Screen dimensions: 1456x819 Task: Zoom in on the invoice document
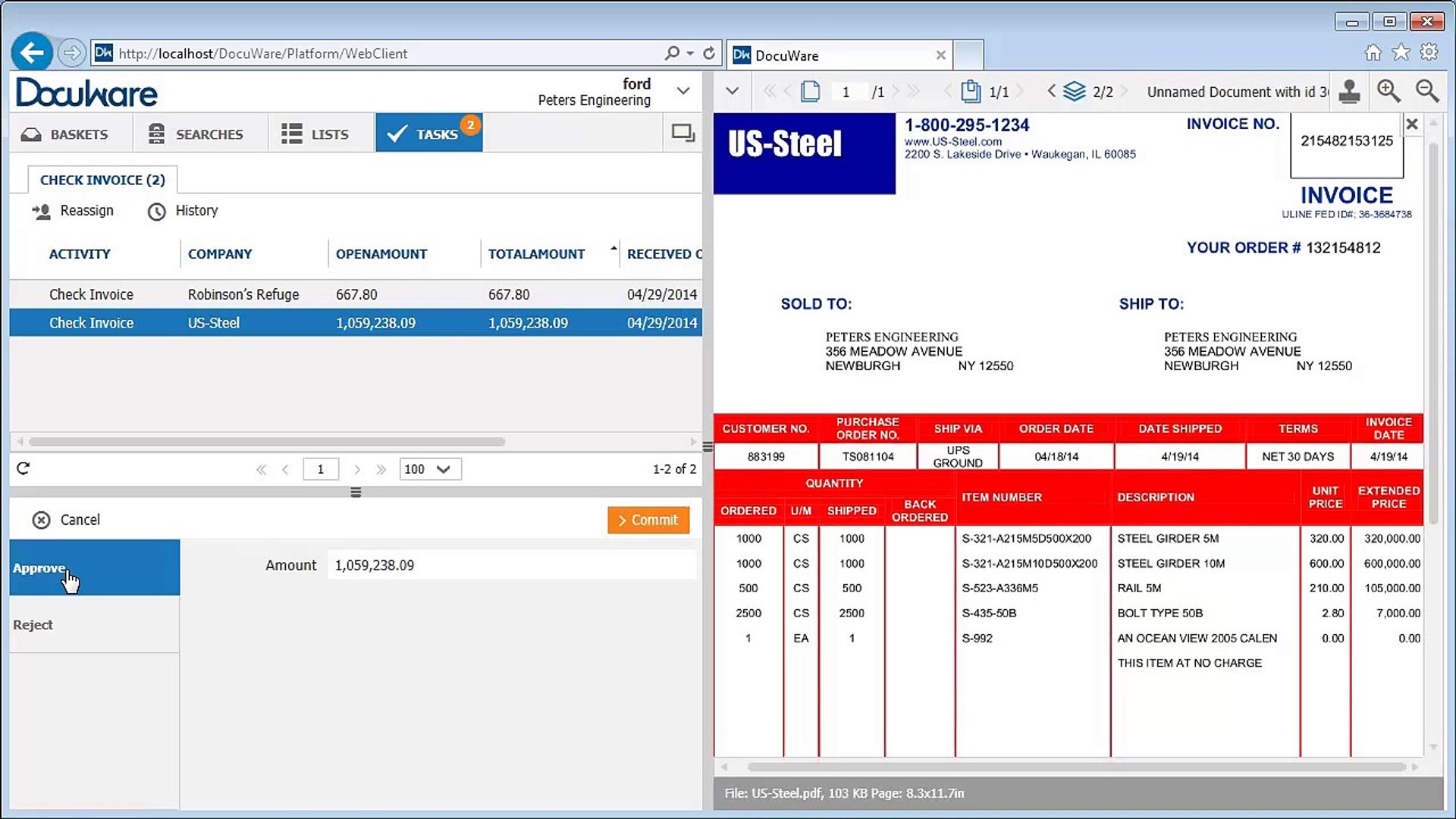pos(1389,92)
